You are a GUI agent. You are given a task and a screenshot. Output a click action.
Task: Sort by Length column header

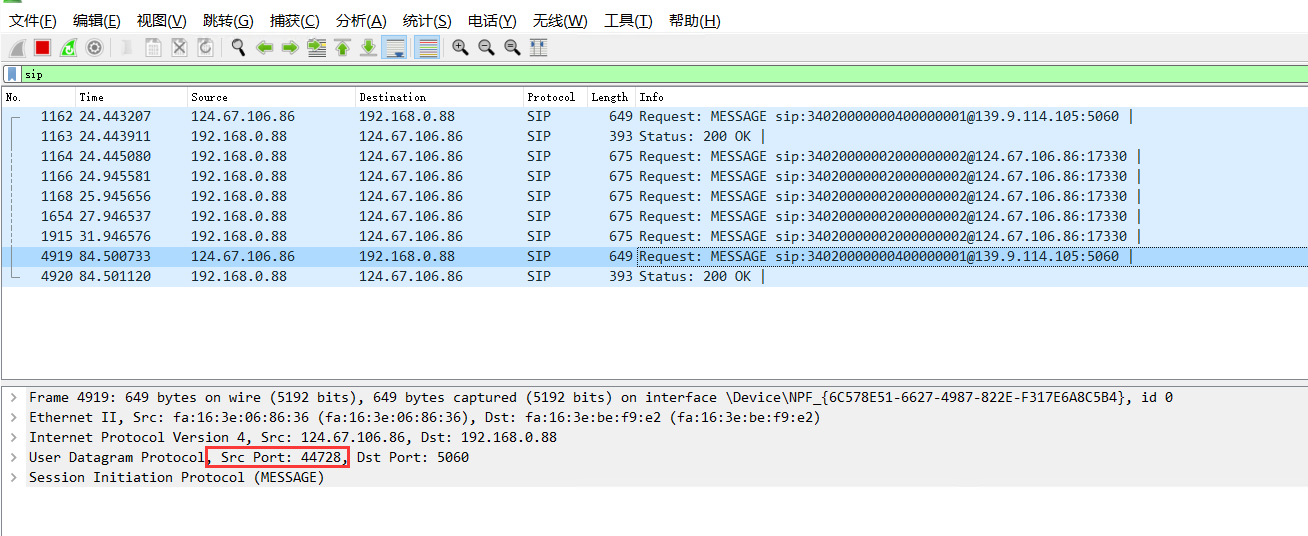(611, 97)
